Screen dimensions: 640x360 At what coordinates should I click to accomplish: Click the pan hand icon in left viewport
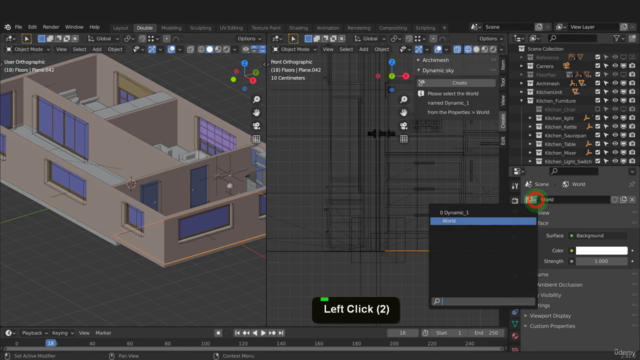click(x=256, y=113)
